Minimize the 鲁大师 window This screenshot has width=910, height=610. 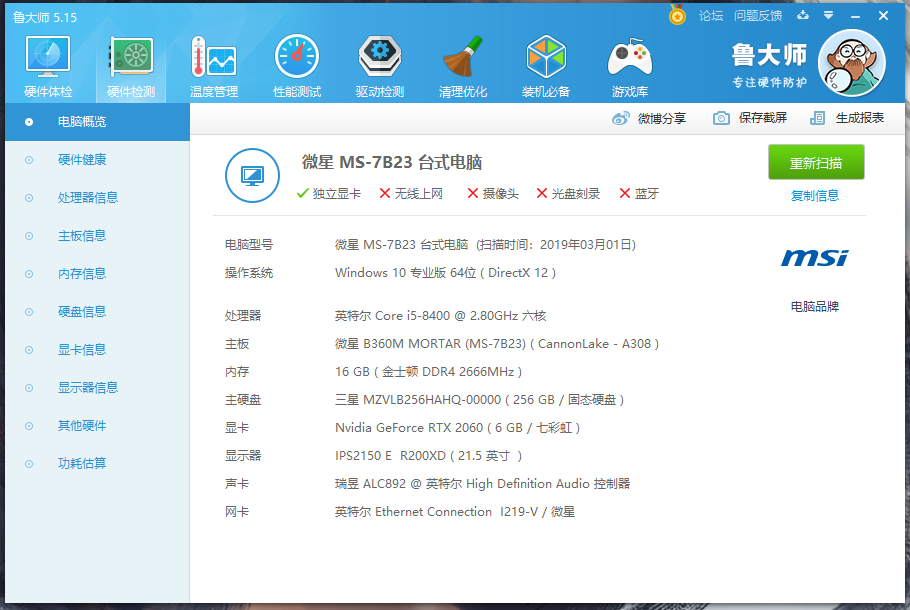pos(855,16)
